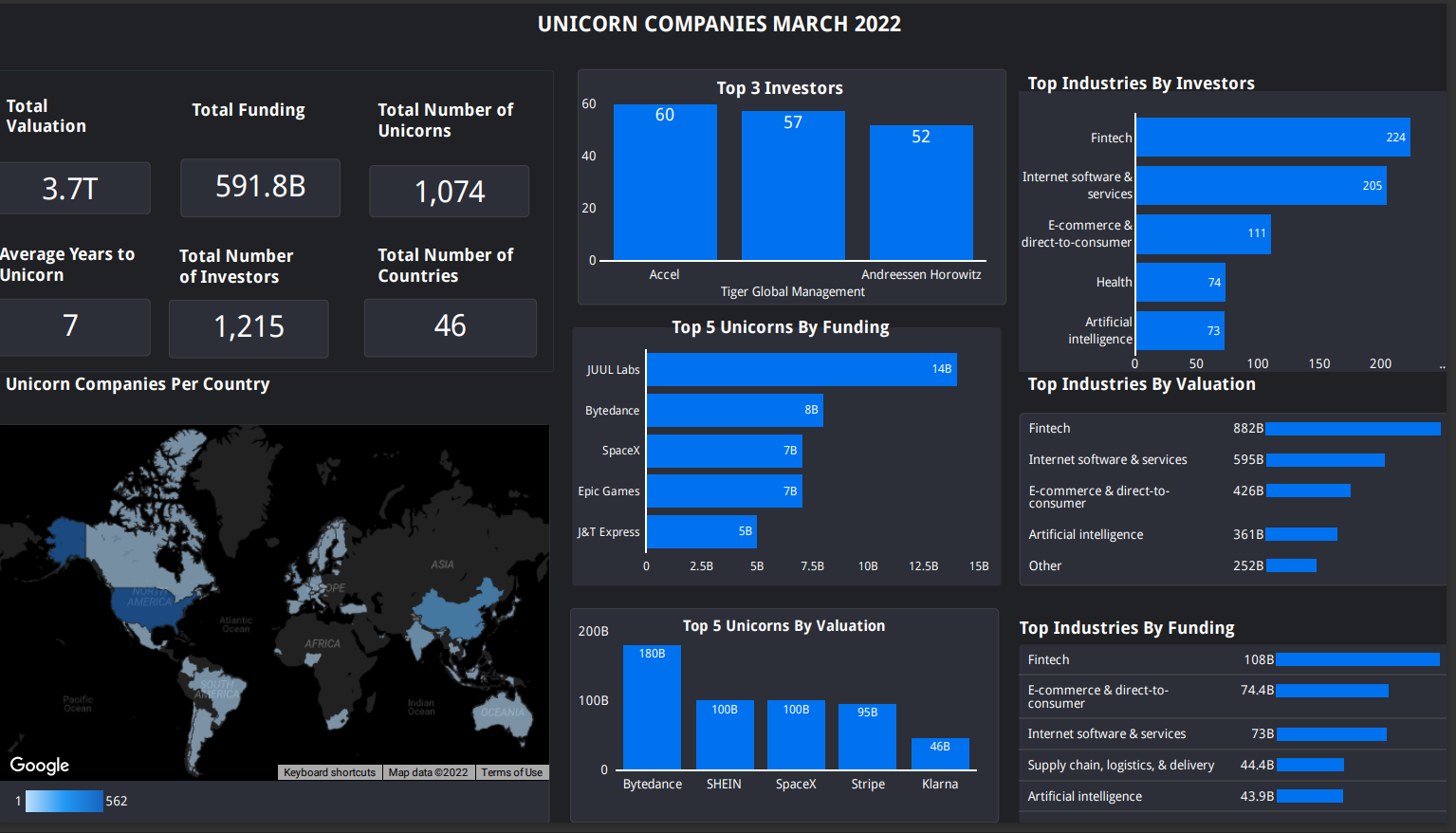Click the Bytedance 8B funding bar
Screen dimensions: 1456x833
tap(735, 410)
